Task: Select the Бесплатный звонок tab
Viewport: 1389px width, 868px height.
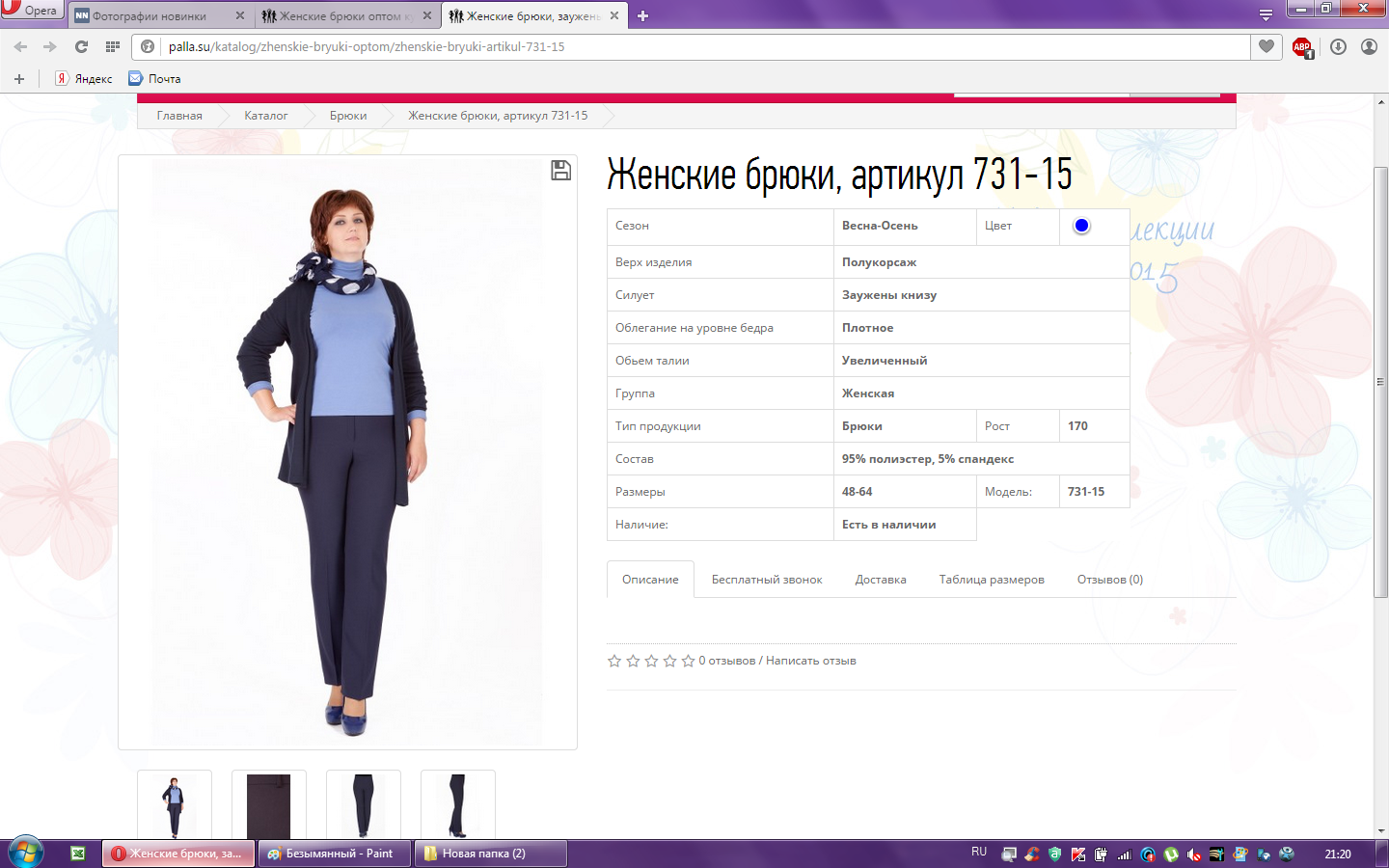Action: pyautogui.click(x=767, y=580)
